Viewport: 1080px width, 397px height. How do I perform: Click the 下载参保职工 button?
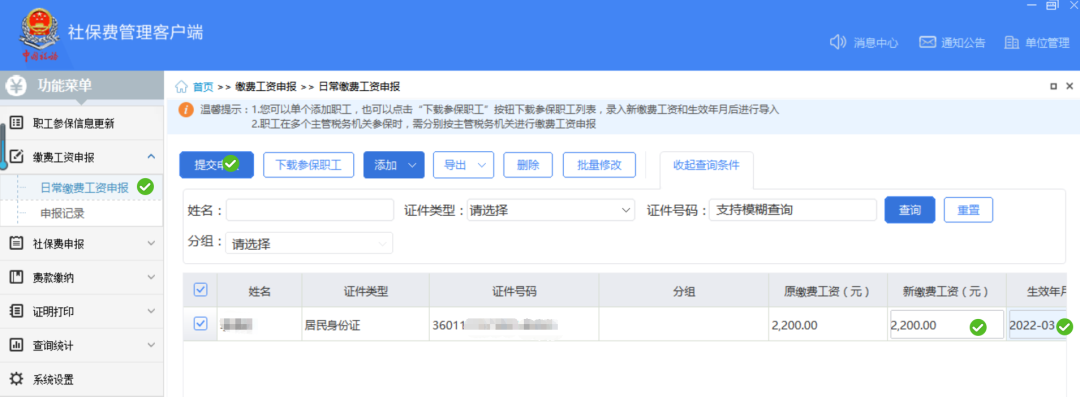coord(309,165)
